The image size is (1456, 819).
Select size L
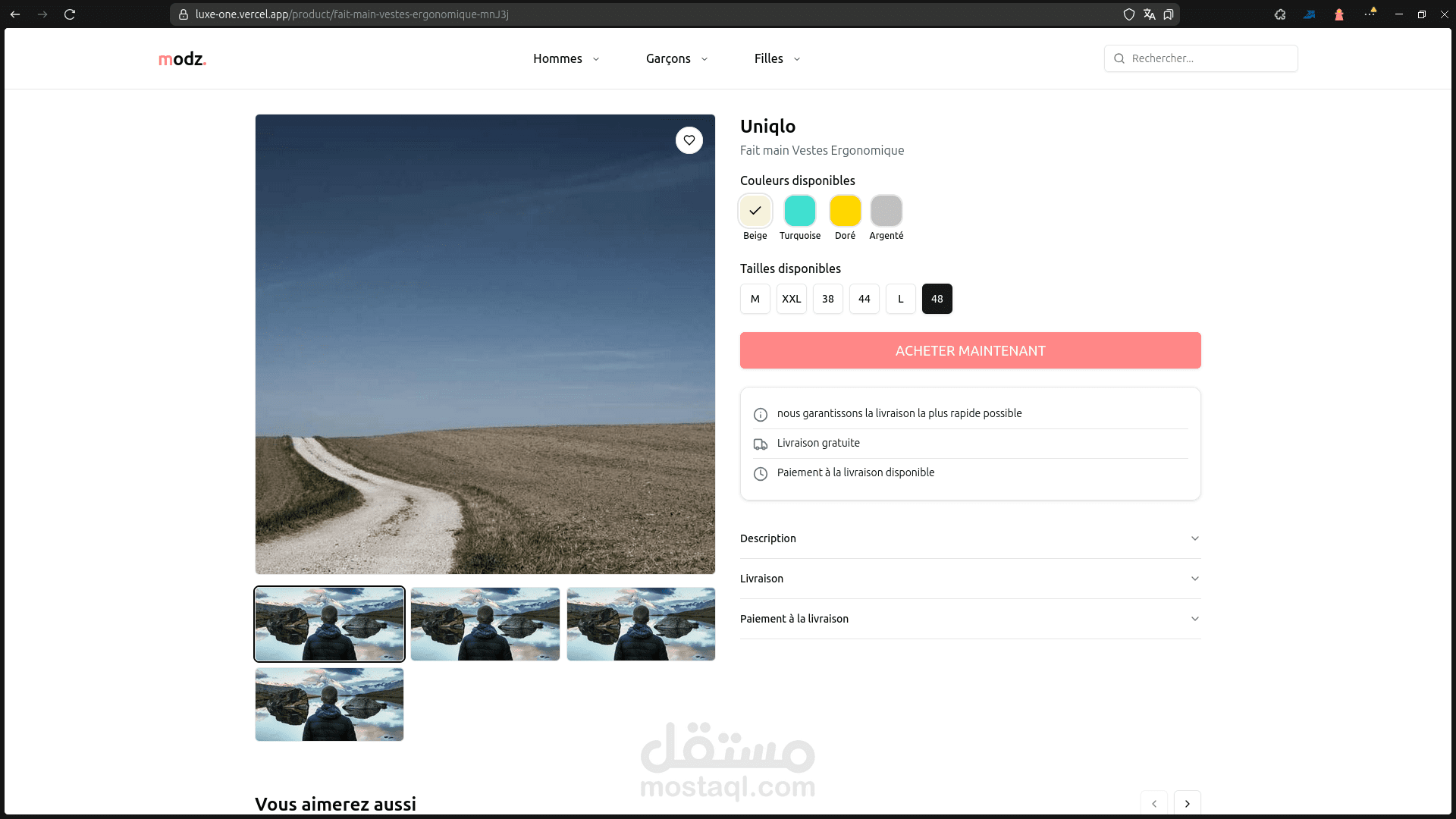click(901, 299)
